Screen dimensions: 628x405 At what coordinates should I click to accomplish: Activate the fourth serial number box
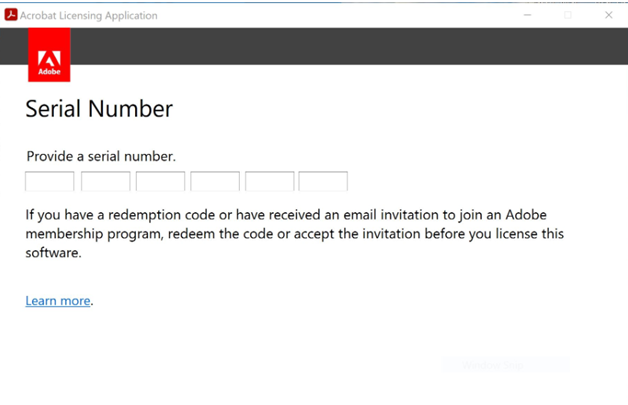coord(215,181)
